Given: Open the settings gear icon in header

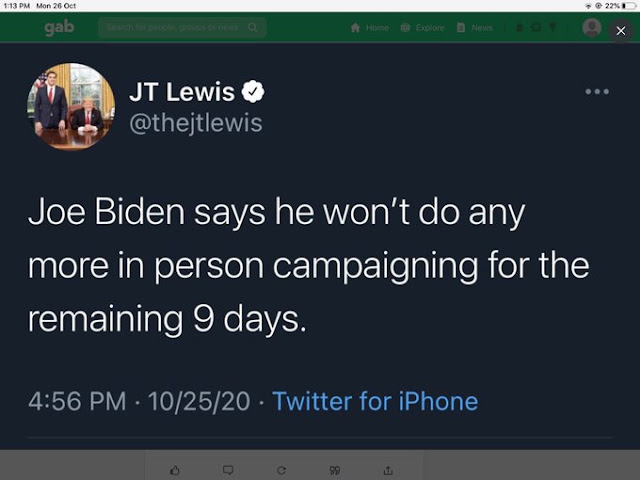Looking at the screenshot, I should pyautogui.click(x=536, y=27).
